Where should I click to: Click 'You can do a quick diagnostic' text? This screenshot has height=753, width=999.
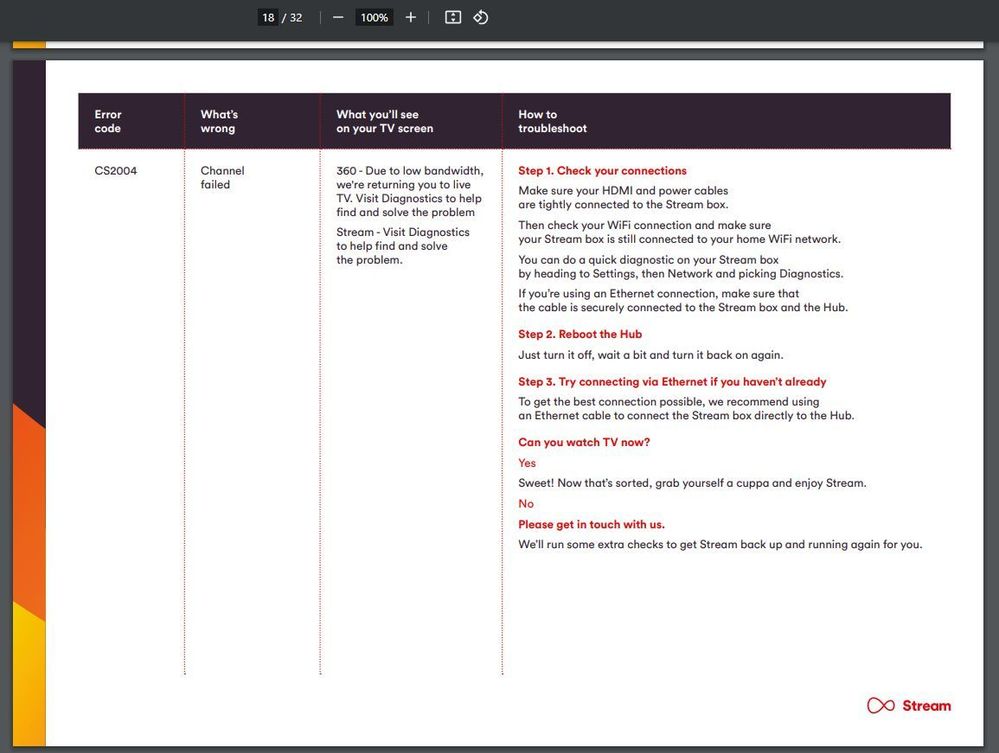pos(680,266)
